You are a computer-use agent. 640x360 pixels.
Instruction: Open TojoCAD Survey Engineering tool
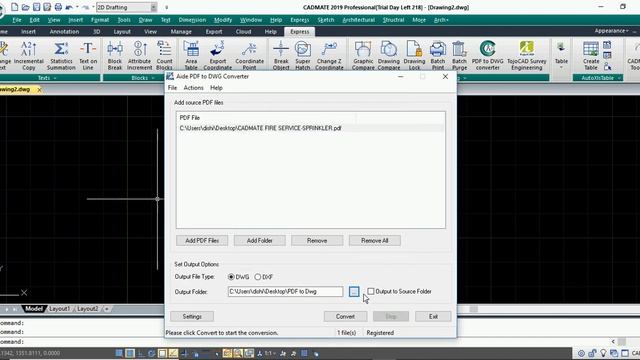click(x=527, y=56)
